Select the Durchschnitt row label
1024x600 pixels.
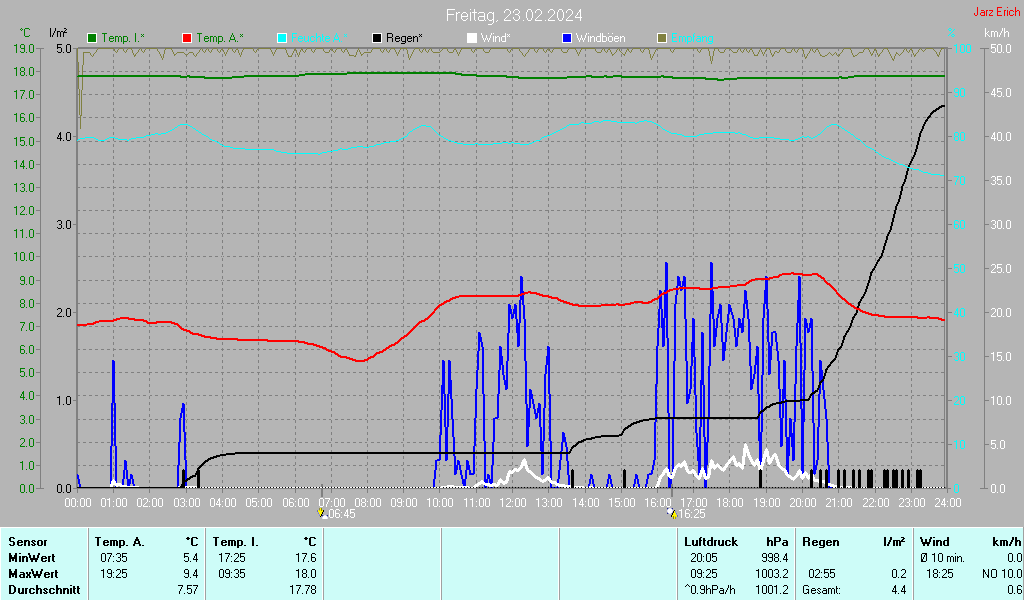[41, 590]
